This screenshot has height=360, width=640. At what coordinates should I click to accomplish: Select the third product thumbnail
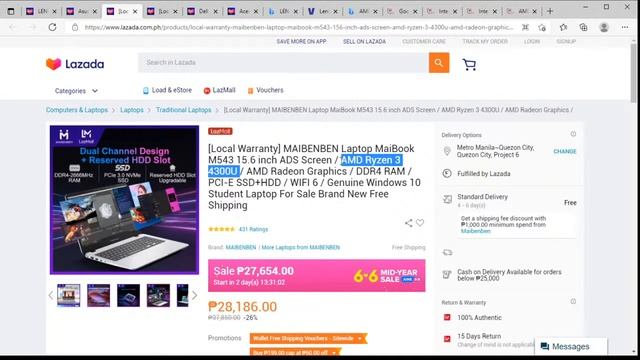click(129, 295)
